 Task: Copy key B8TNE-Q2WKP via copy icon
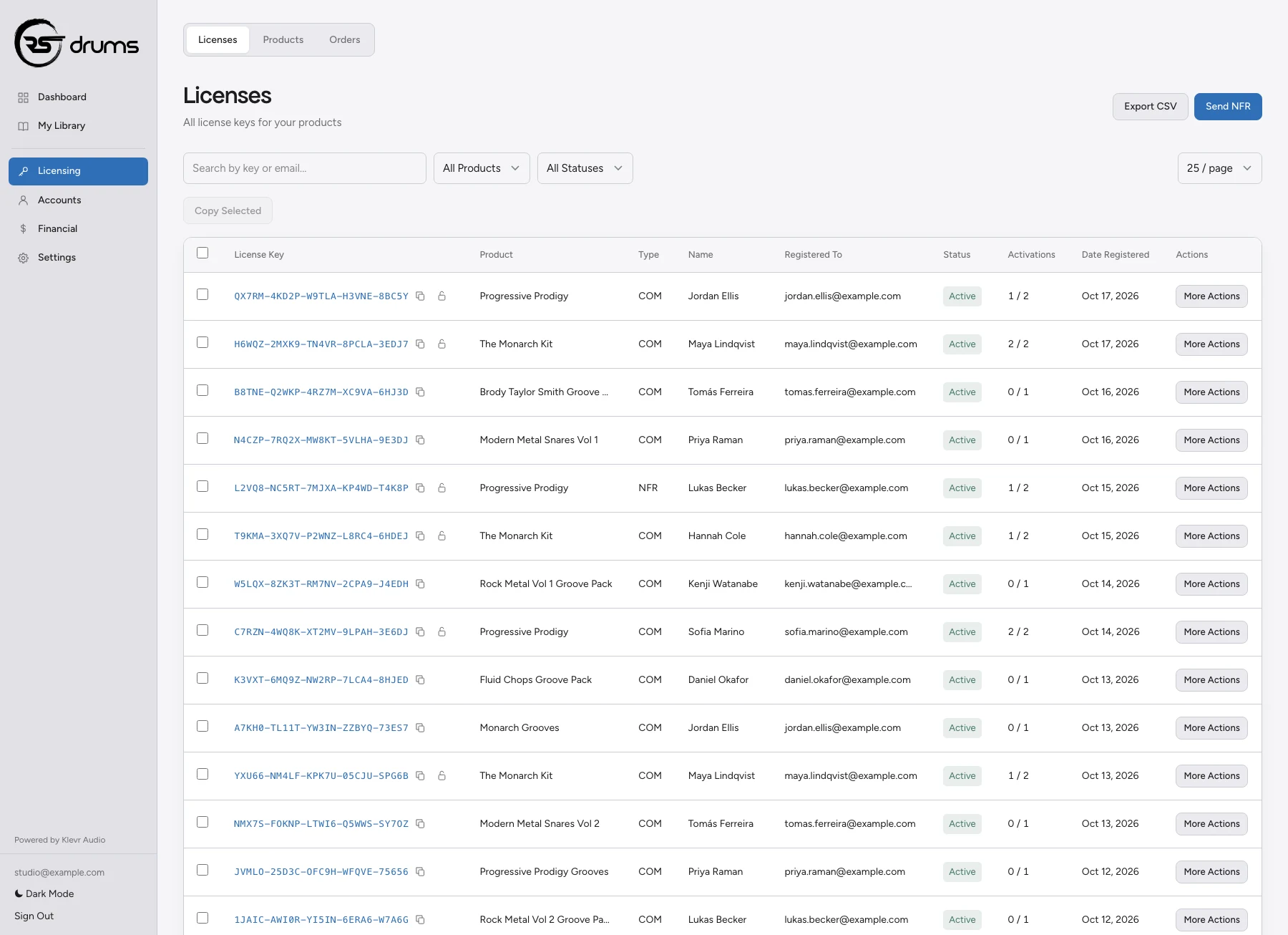tap(420, 392)
